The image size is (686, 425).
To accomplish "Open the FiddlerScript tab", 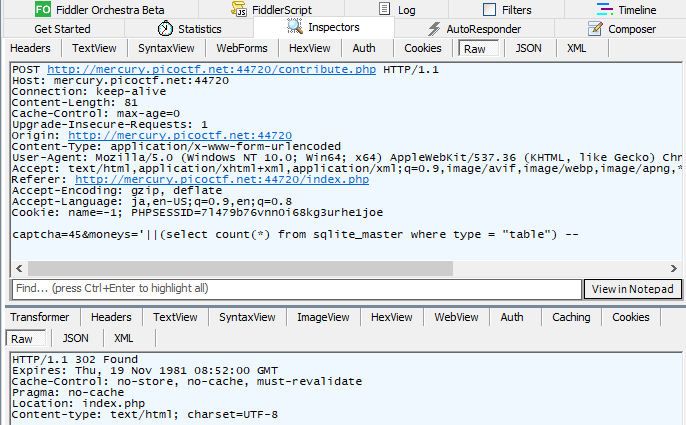I will (272, 9).
